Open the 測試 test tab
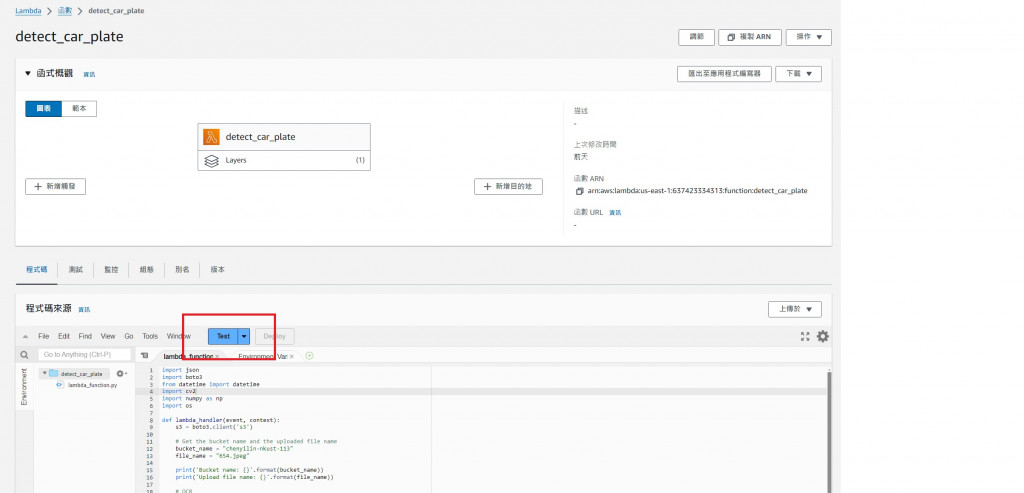The width and height of the screenshot is (1024, 493). tap(76, 270)
